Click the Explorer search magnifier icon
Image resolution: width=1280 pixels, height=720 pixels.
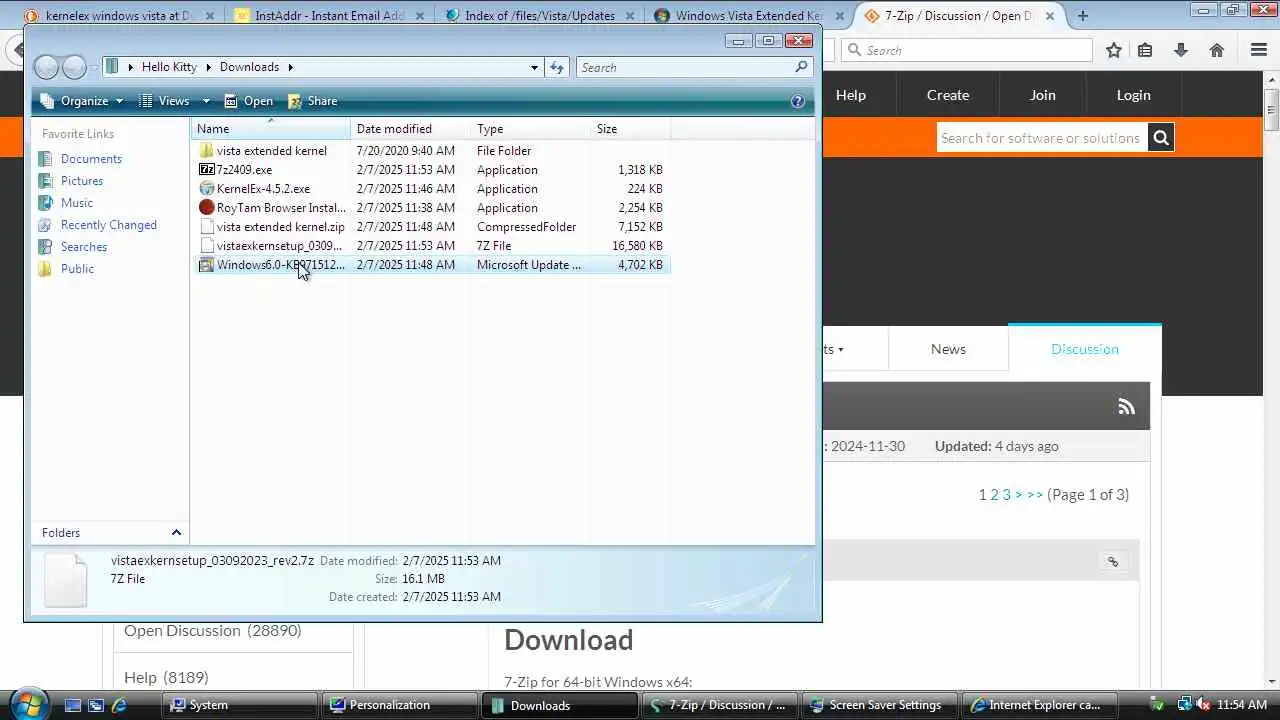point(801,67)
